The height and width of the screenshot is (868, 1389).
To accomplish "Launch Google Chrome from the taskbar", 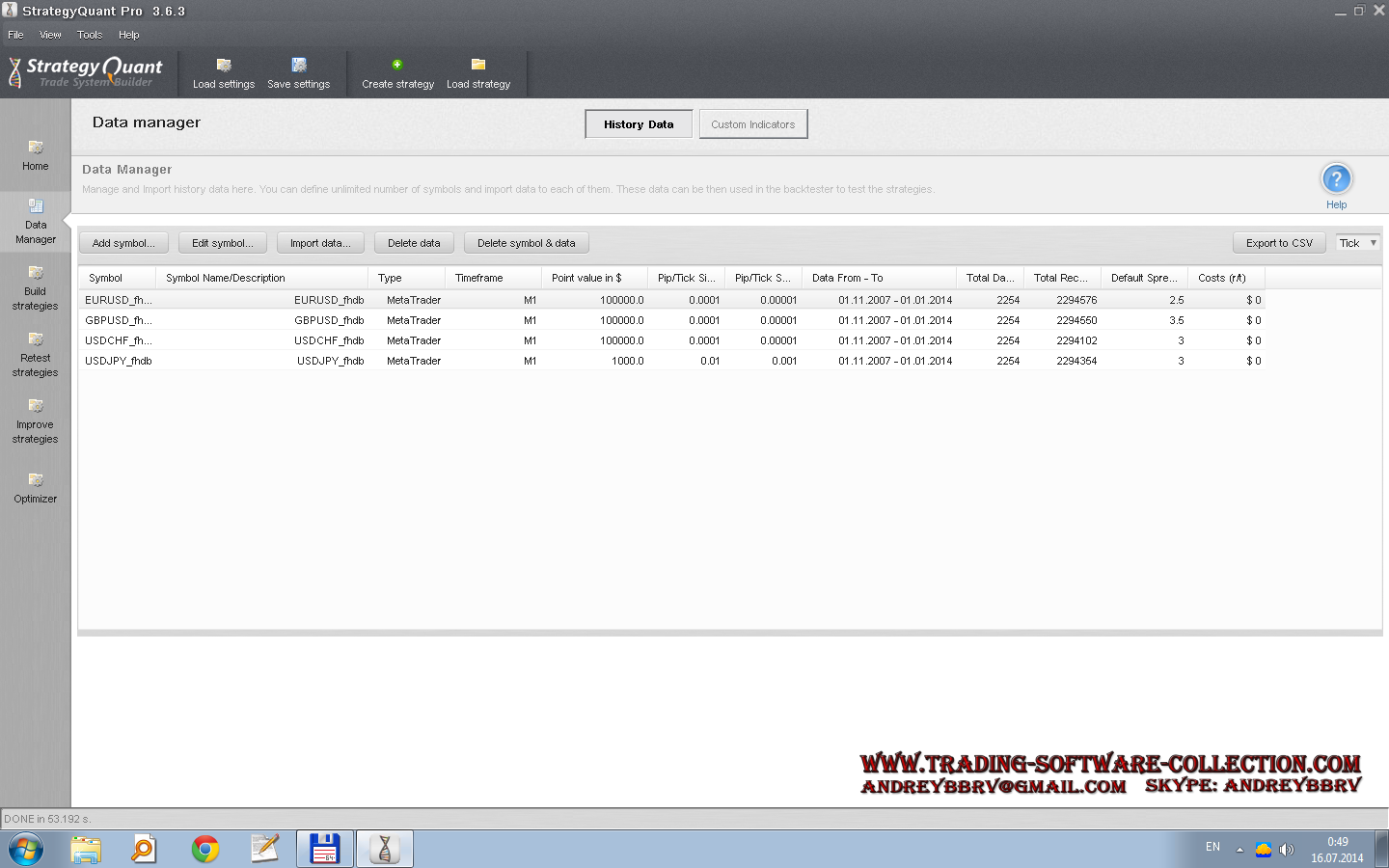I will [204, 849].
